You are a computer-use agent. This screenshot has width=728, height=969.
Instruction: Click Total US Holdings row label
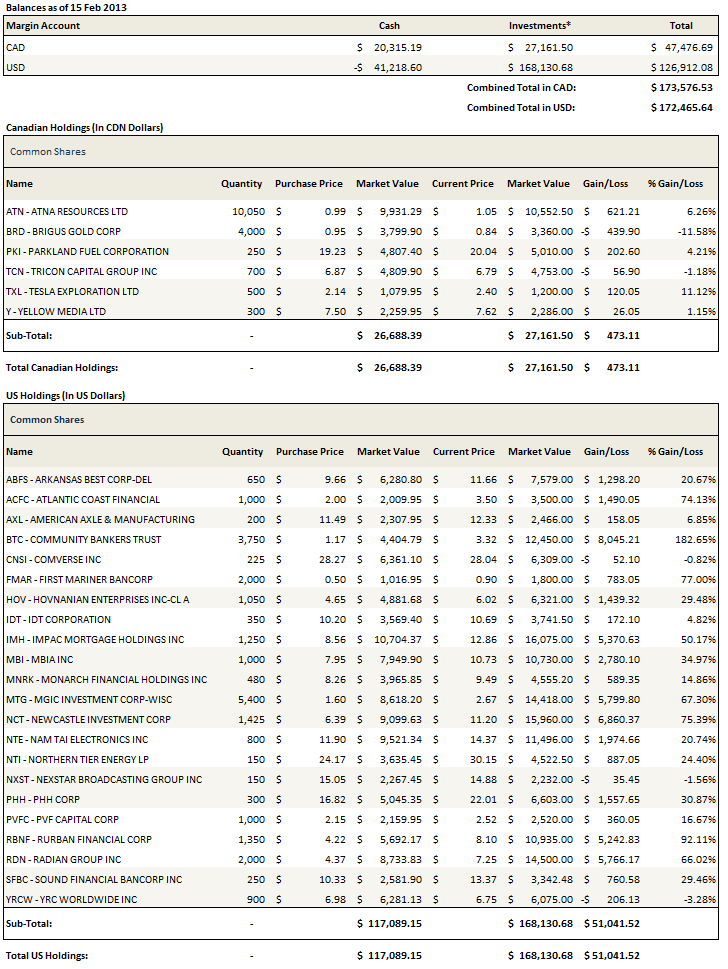click(47, 956)
